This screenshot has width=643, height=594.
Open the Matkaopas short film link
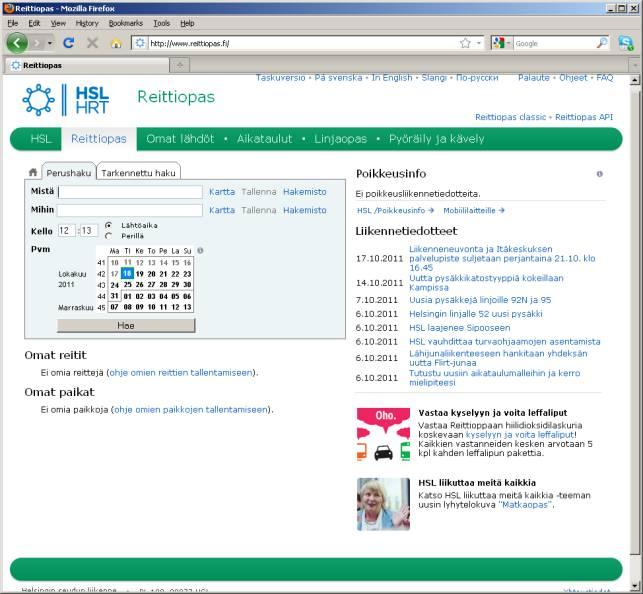coord(525,505)
